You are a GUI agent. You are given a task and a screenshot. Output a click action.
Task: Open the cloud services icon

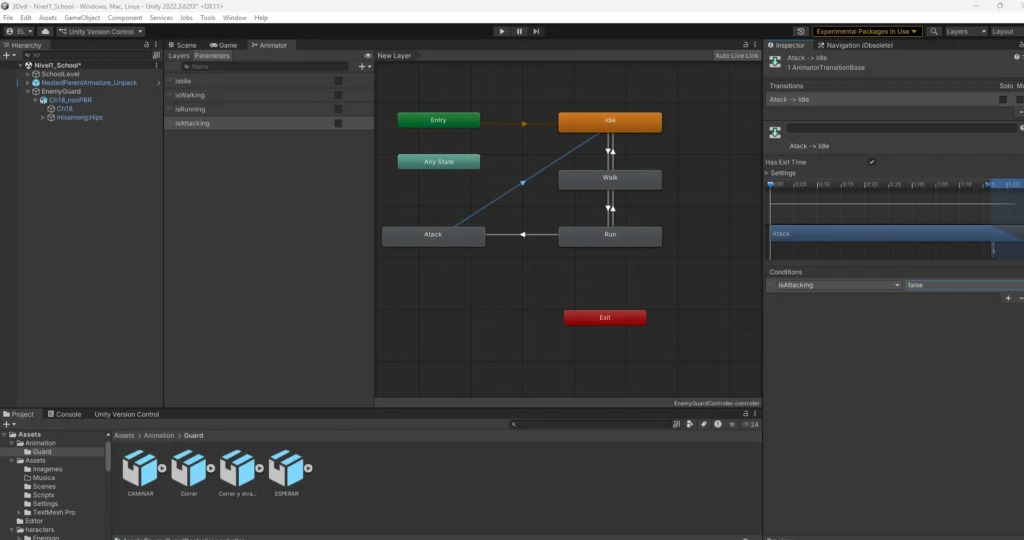point(45,31)
